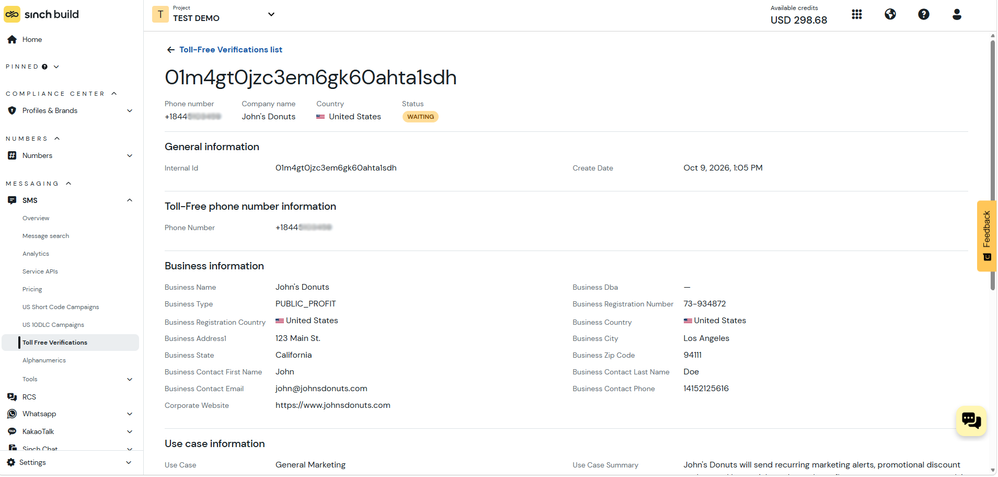Go to SMS Analytics

pyautogui.click(x=36, y=253)
